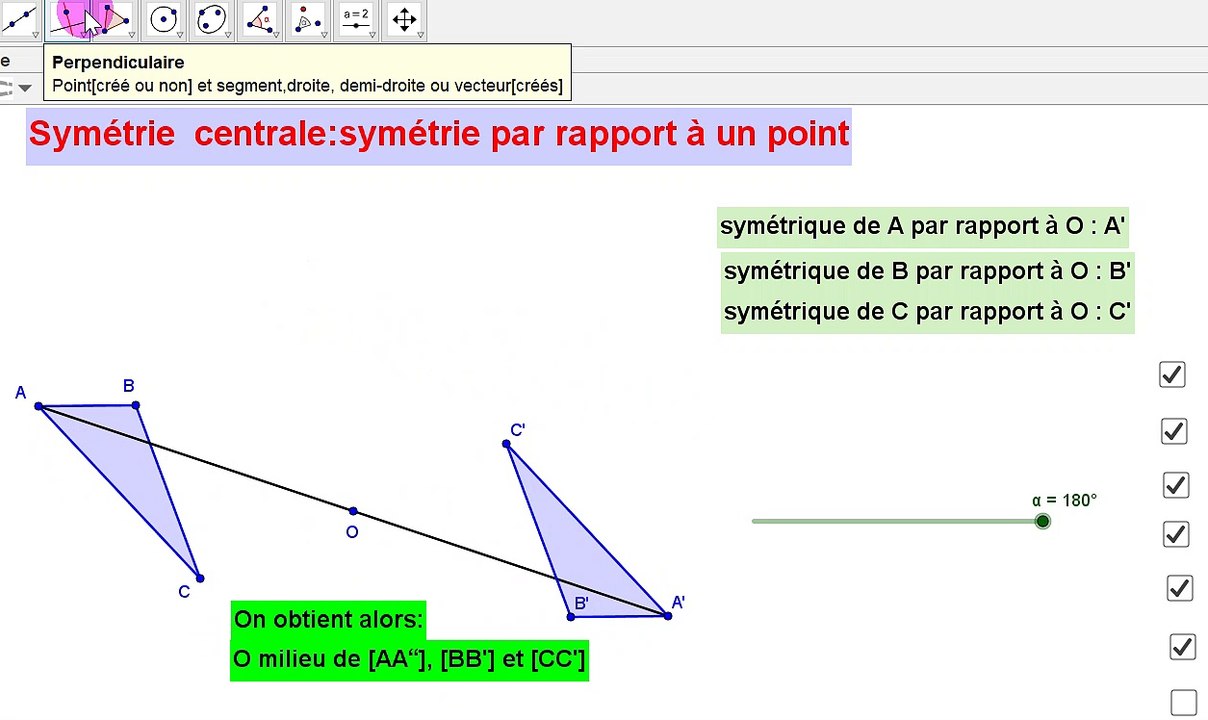Viewport: 1208px width, 720px height.
Task: Click text 'symétrique de C par rapport à O : C''
Action: coord(927,312)
